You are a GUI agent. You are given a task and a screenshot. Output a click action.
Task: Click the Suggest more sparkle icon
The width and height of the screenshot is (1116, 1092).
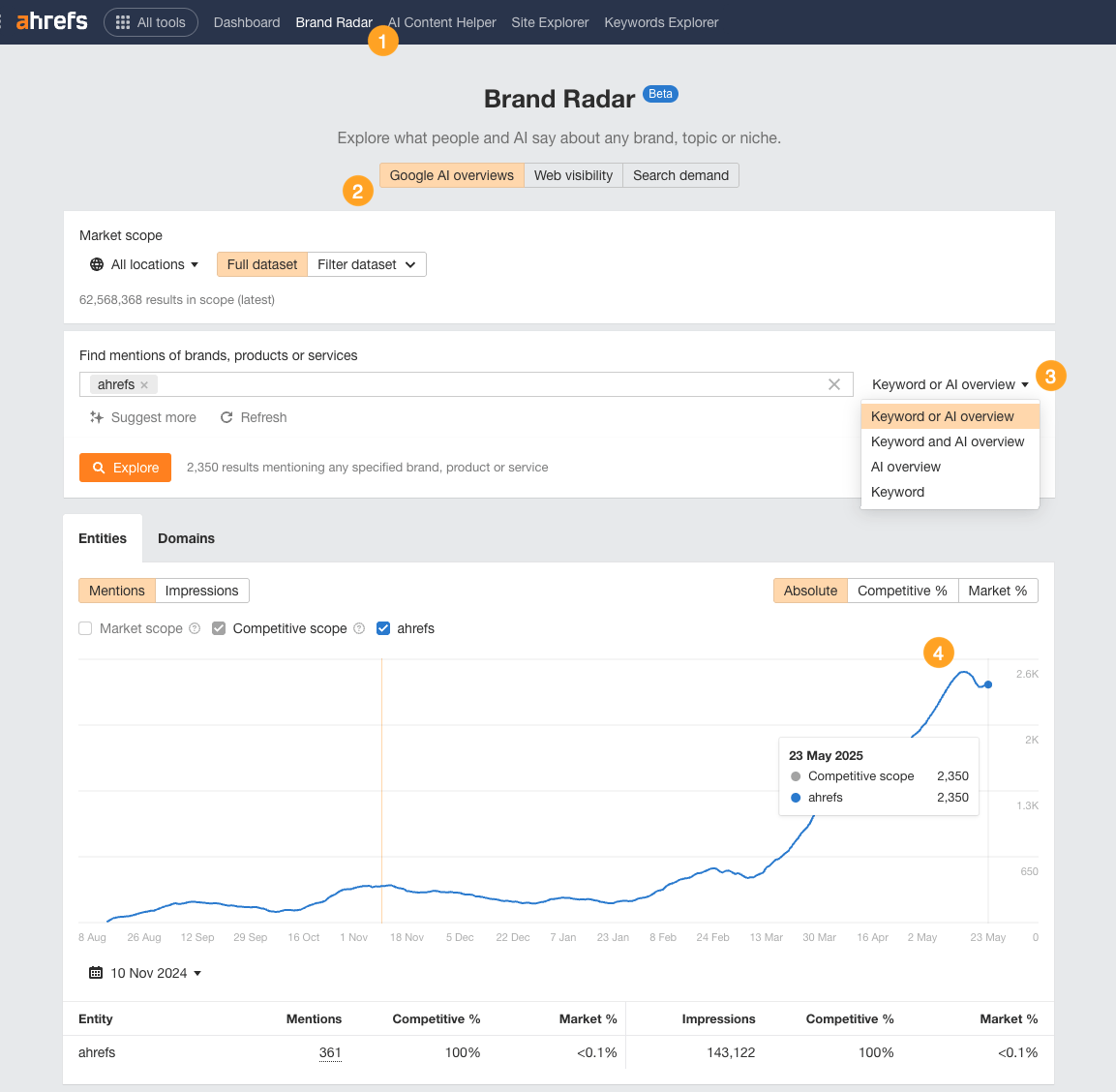coord(97,417)
